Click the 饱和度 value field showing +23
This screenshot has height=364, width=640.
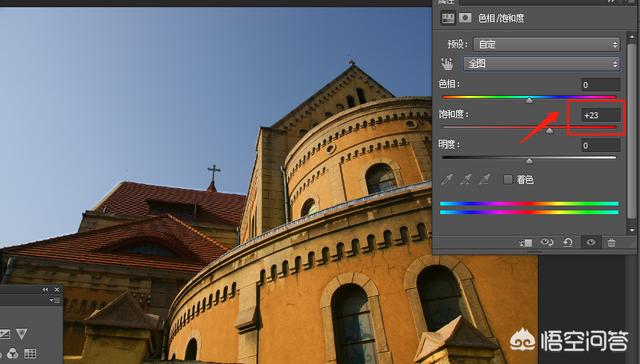point(601,115)
